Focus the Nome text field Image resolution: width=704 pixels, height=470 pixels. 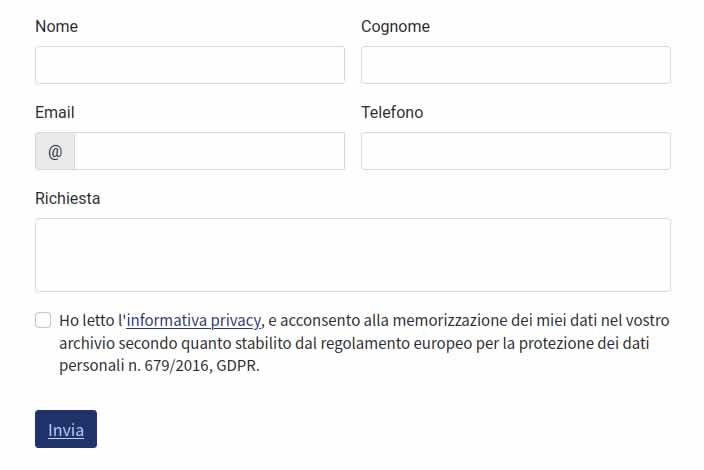[190, 65]
